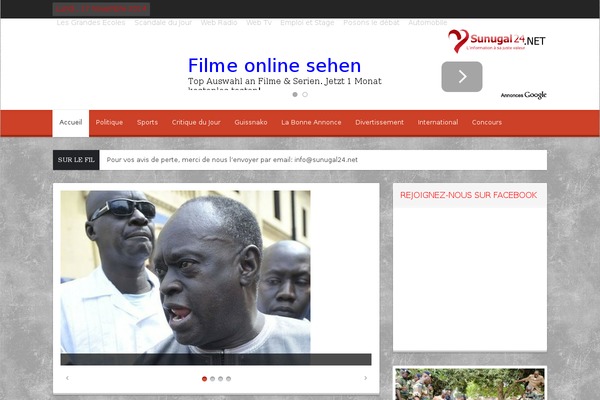Screen dimensions: 600x400
Task: Click 'REJOIGNEZ-NOUS SUR FACEBOOK' heading
Action: click(468, 195)
